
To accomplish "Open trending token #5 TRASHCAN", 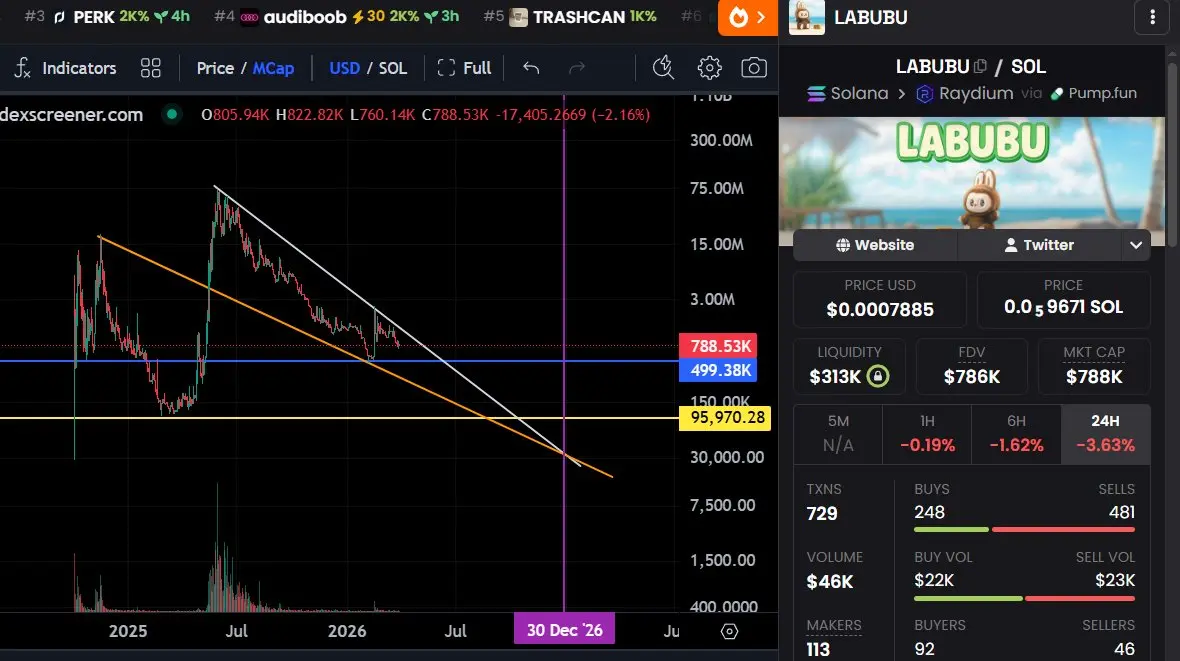I will tap(570, 17).
